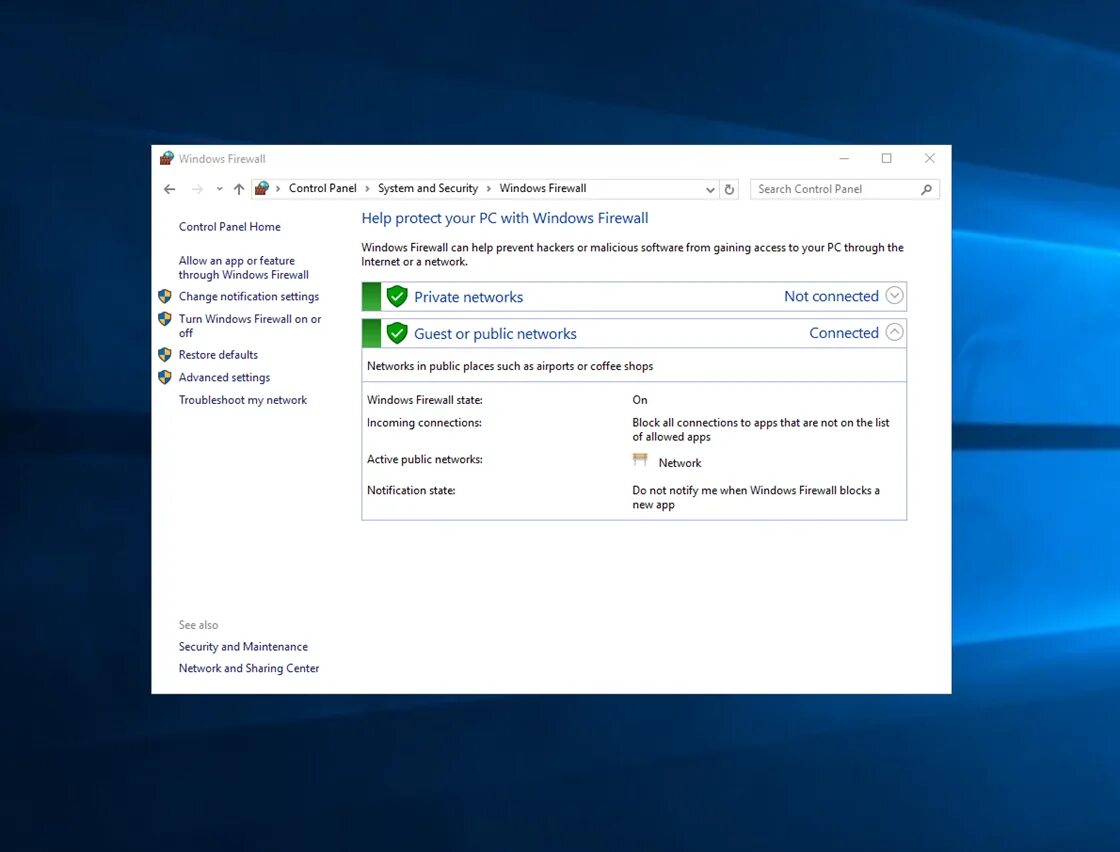Maximize the Windows Firewall window

tap(886, 159)
